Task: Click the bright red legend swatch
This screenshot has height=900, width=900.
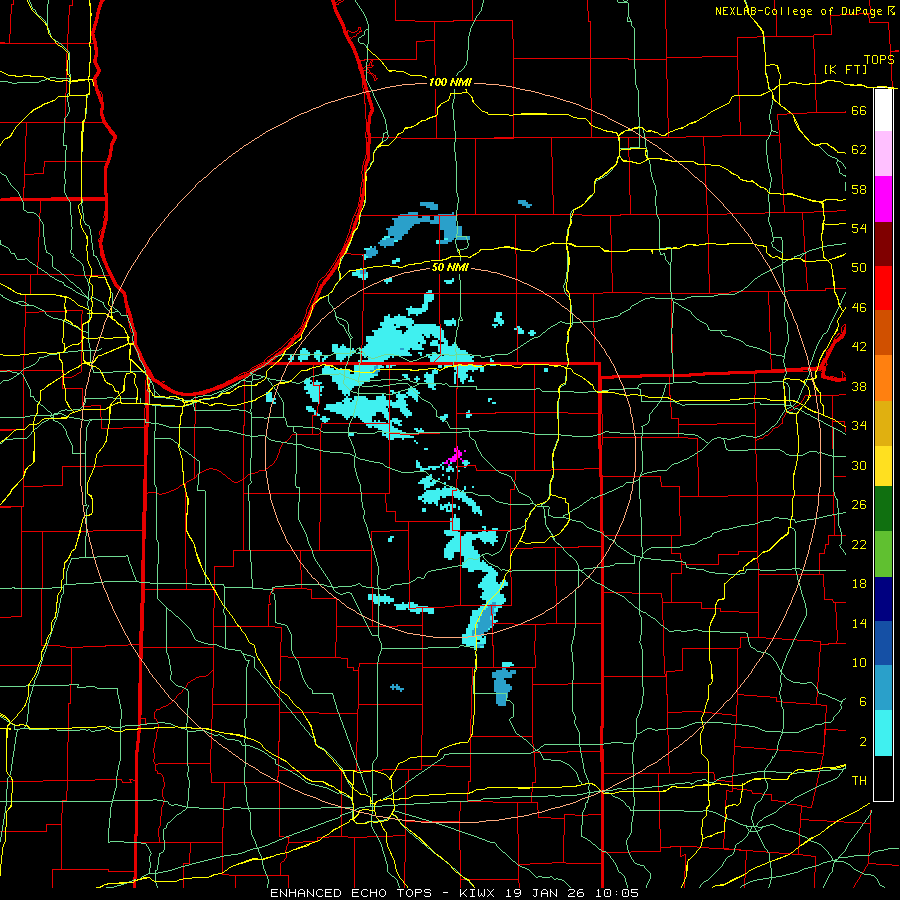Action: click(883, 288)
